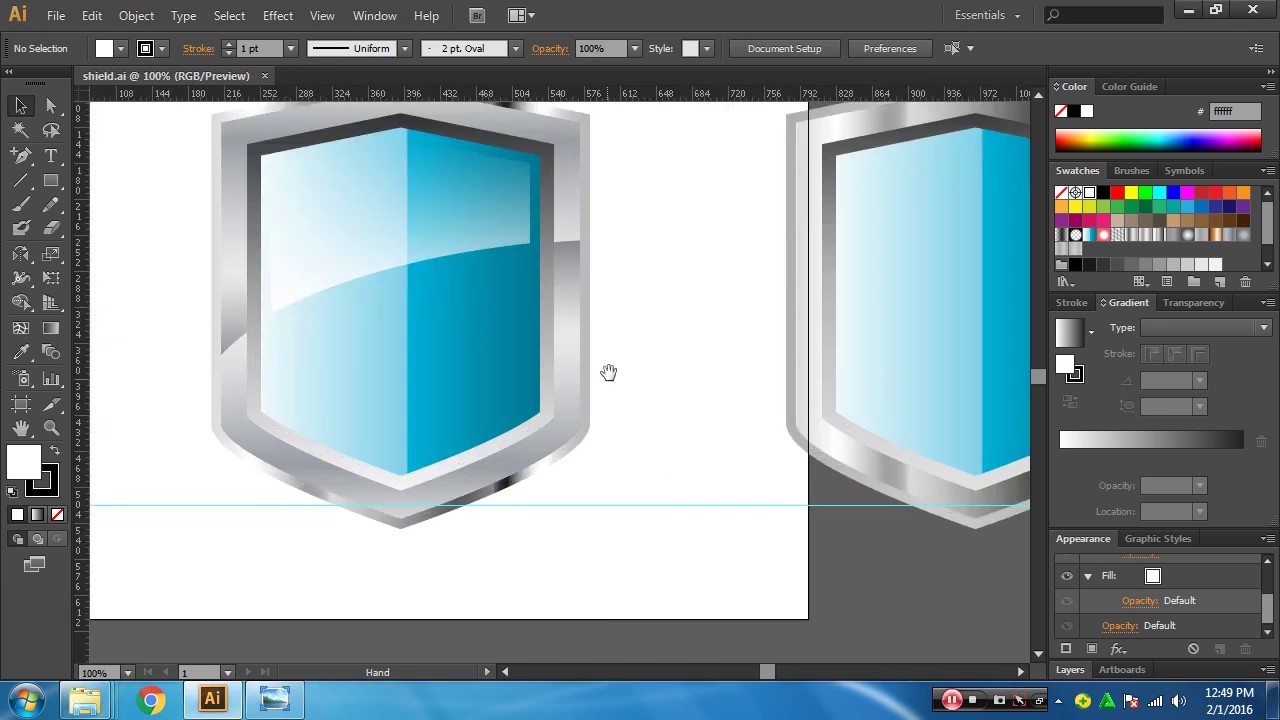1280x720 pixels.
Task: Select the Paintbrush tool
Action: [21, 205]
